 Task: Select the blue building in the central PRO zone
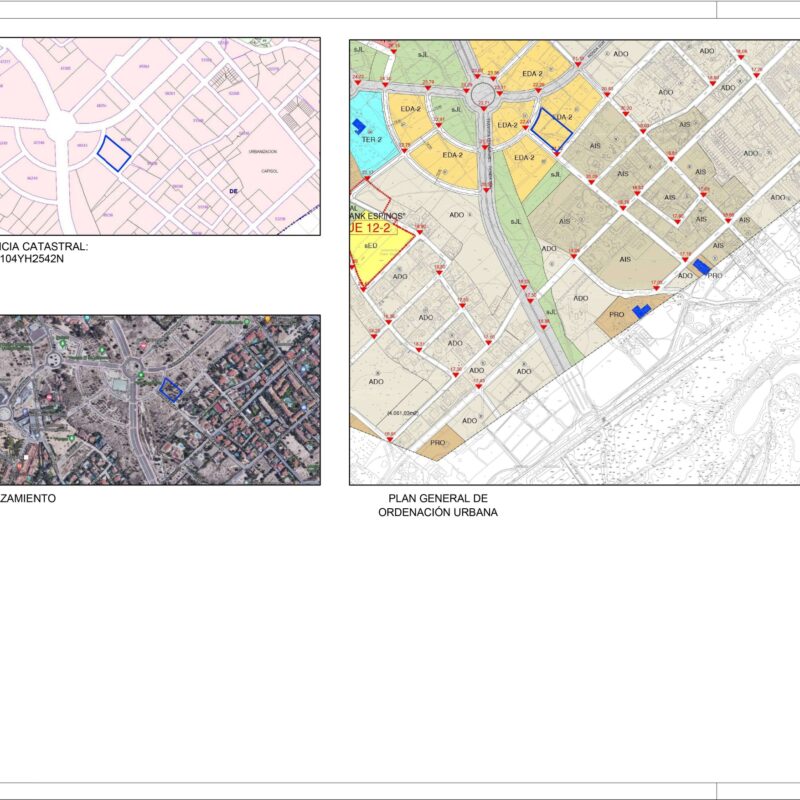tap(641, 312)
